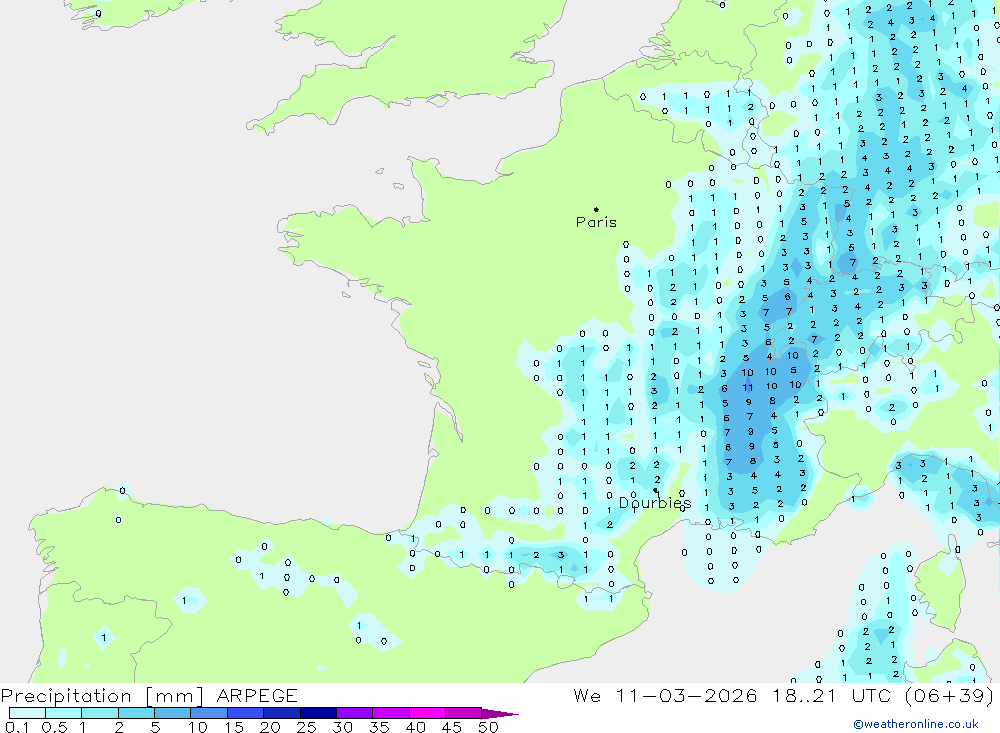Click the Paris city label
The width and height of the screenshot is (1000, 733).
tap(596, 222)
